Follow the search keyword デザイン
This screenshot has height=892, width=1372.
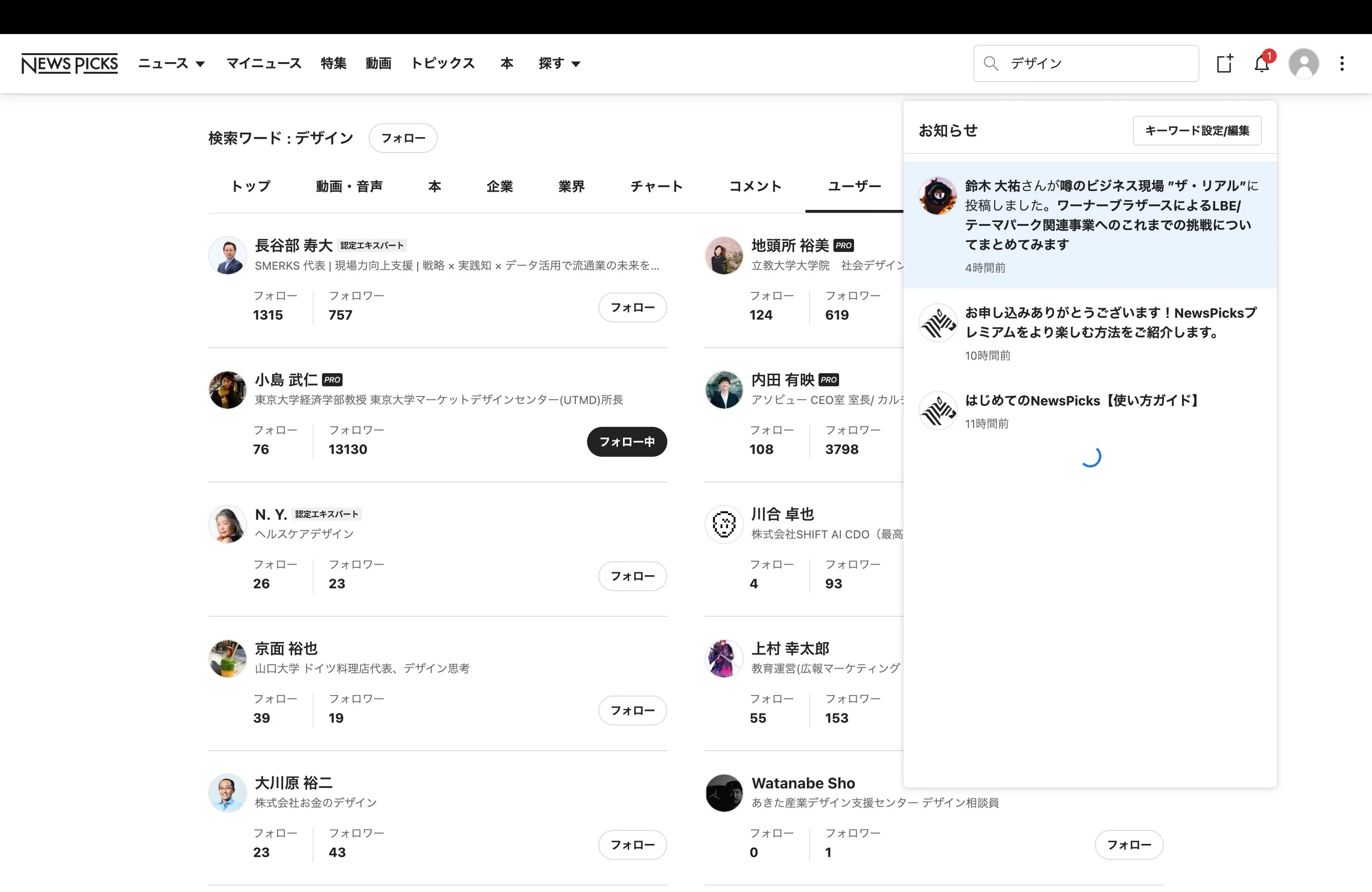(403, 138)
